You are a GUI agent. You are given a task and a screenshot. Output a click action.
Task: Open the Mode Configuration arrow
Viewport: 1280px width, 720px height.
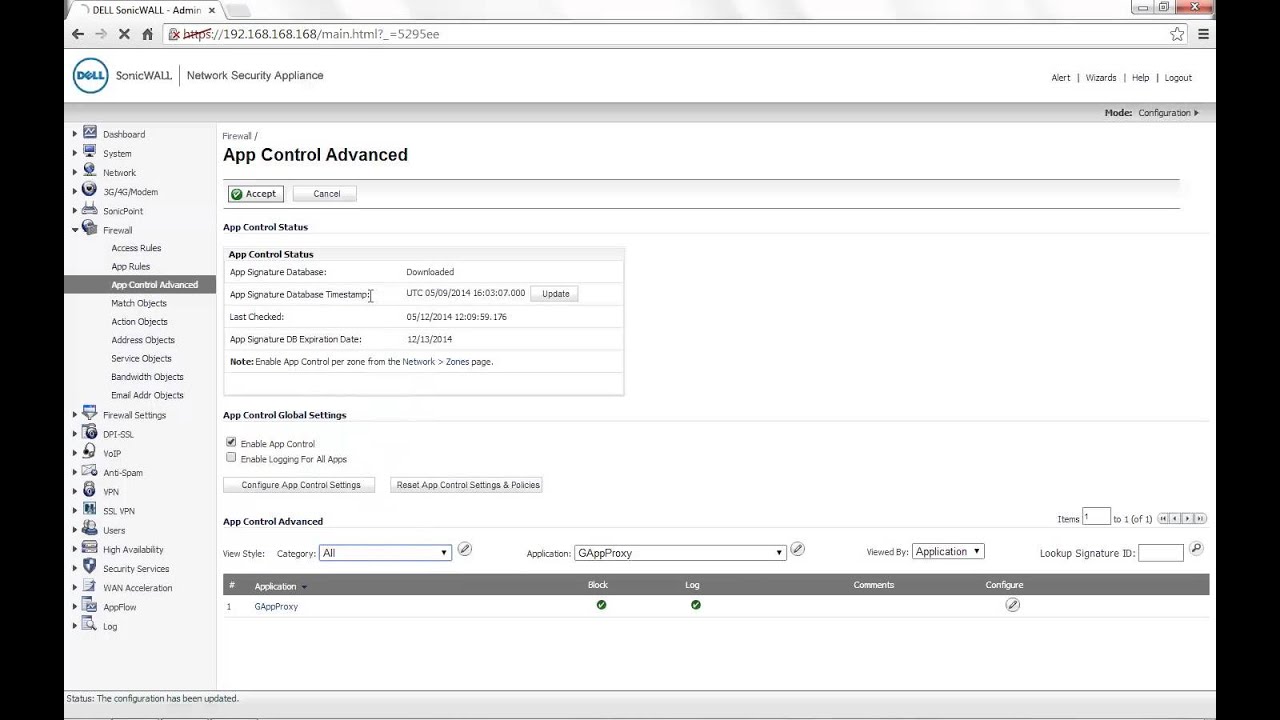click(x=1196, y=113)
